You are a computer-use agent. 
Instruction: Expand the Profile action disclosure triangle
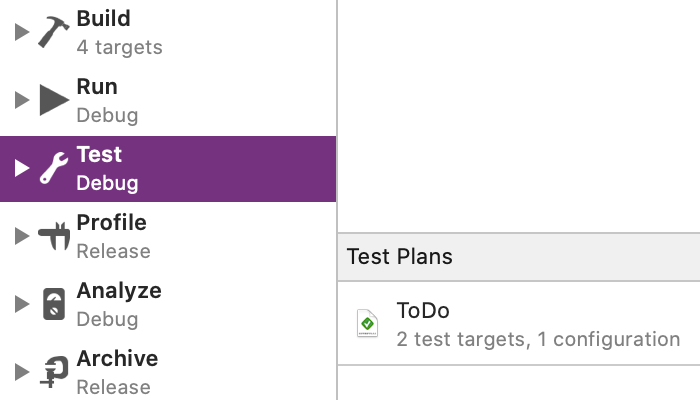20,236
